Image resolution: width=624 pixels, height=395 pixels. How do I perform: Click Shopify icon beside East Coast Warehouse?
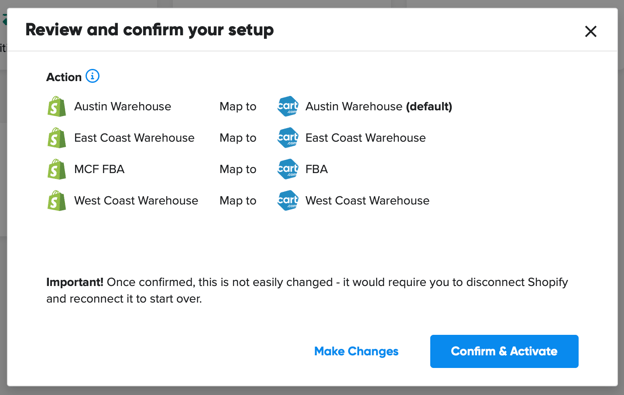tap(57, 138)
